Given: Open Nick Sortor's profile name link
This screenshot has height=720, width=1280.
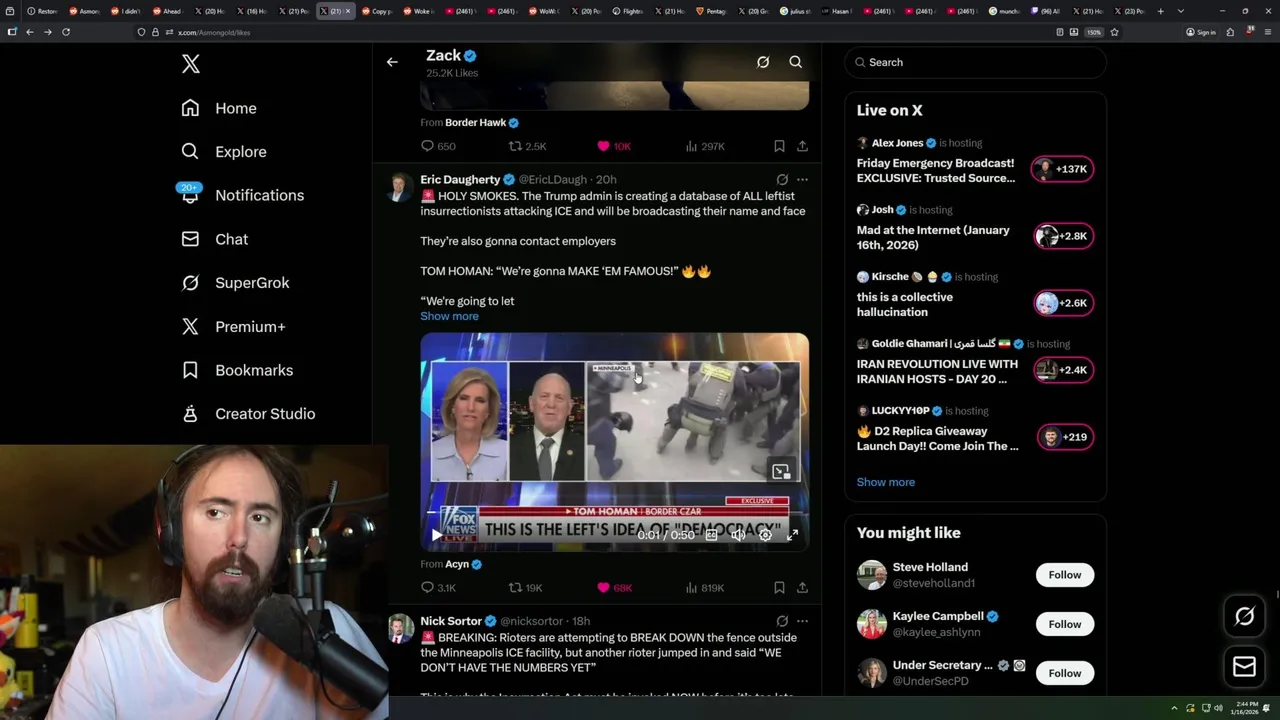Looking at the screenshot, I should (x=451, y=621).
